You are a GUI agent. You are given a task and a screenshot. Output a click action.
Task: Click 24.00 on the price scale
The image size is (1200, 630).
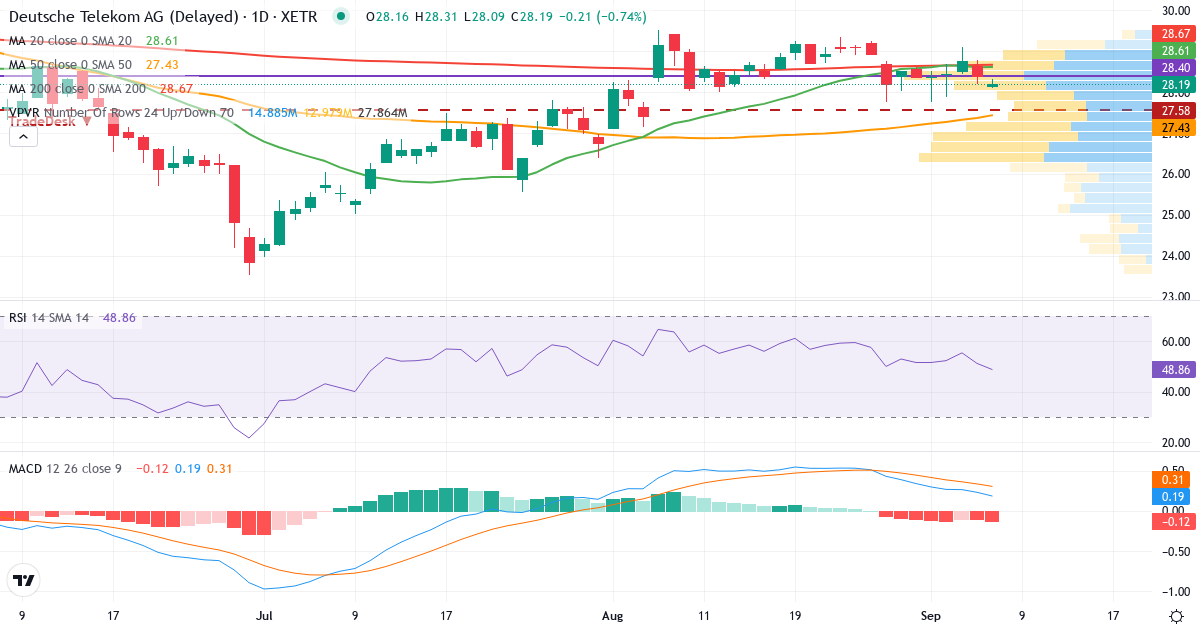click(x=1175, y=256)
